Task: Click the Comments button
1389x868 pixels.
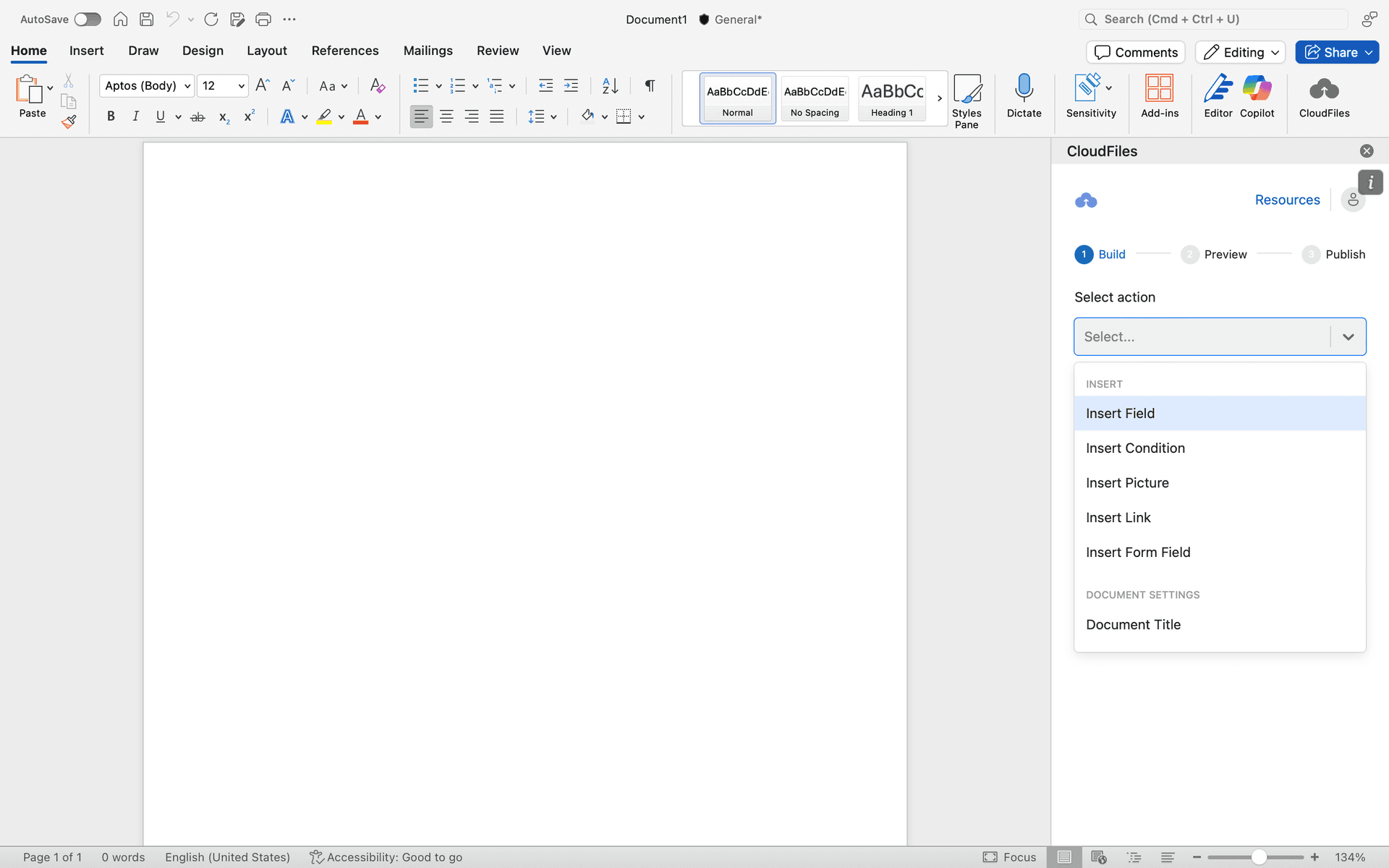Action: (1135, 52)
